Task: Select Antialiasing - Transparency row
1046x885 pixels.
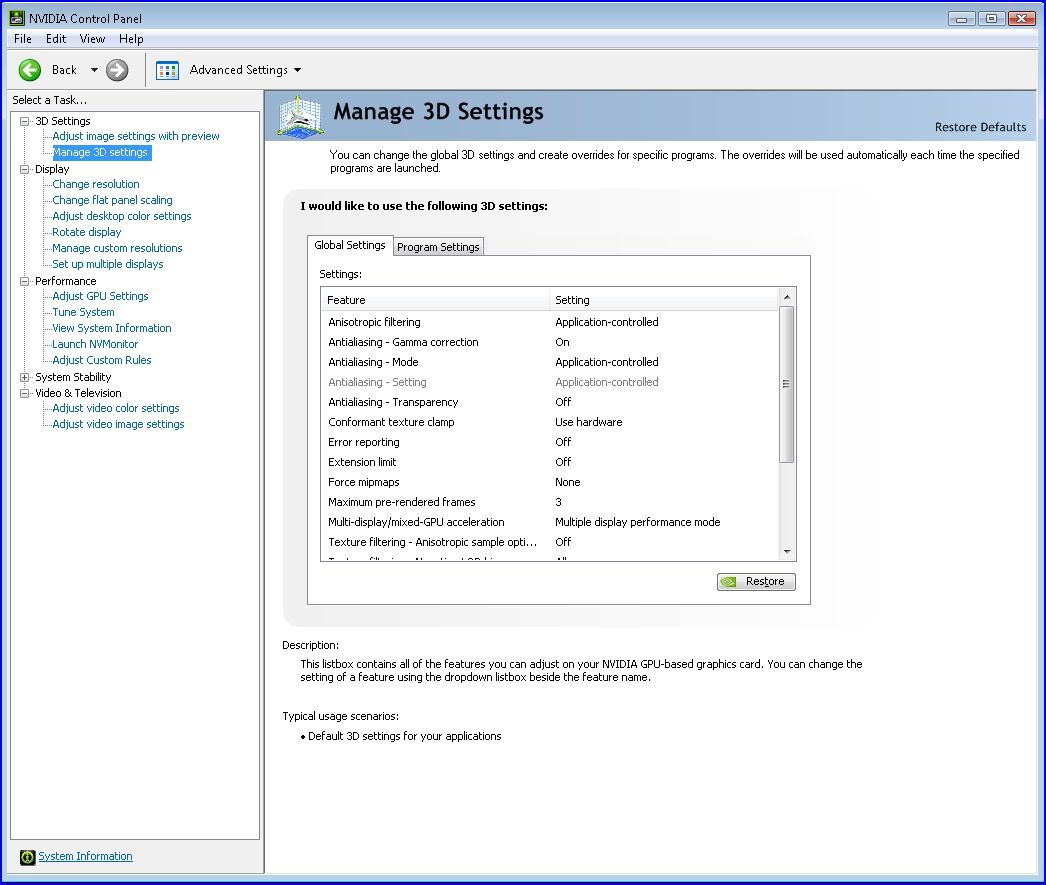Action: 550,402
